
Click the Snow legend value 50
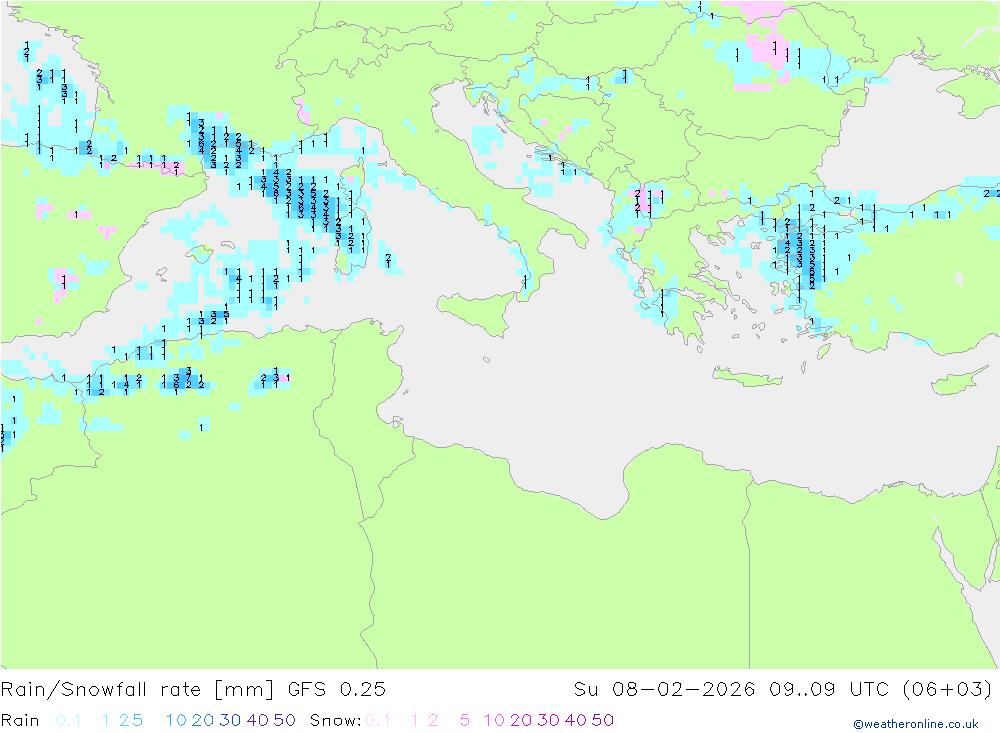(603, 720)
